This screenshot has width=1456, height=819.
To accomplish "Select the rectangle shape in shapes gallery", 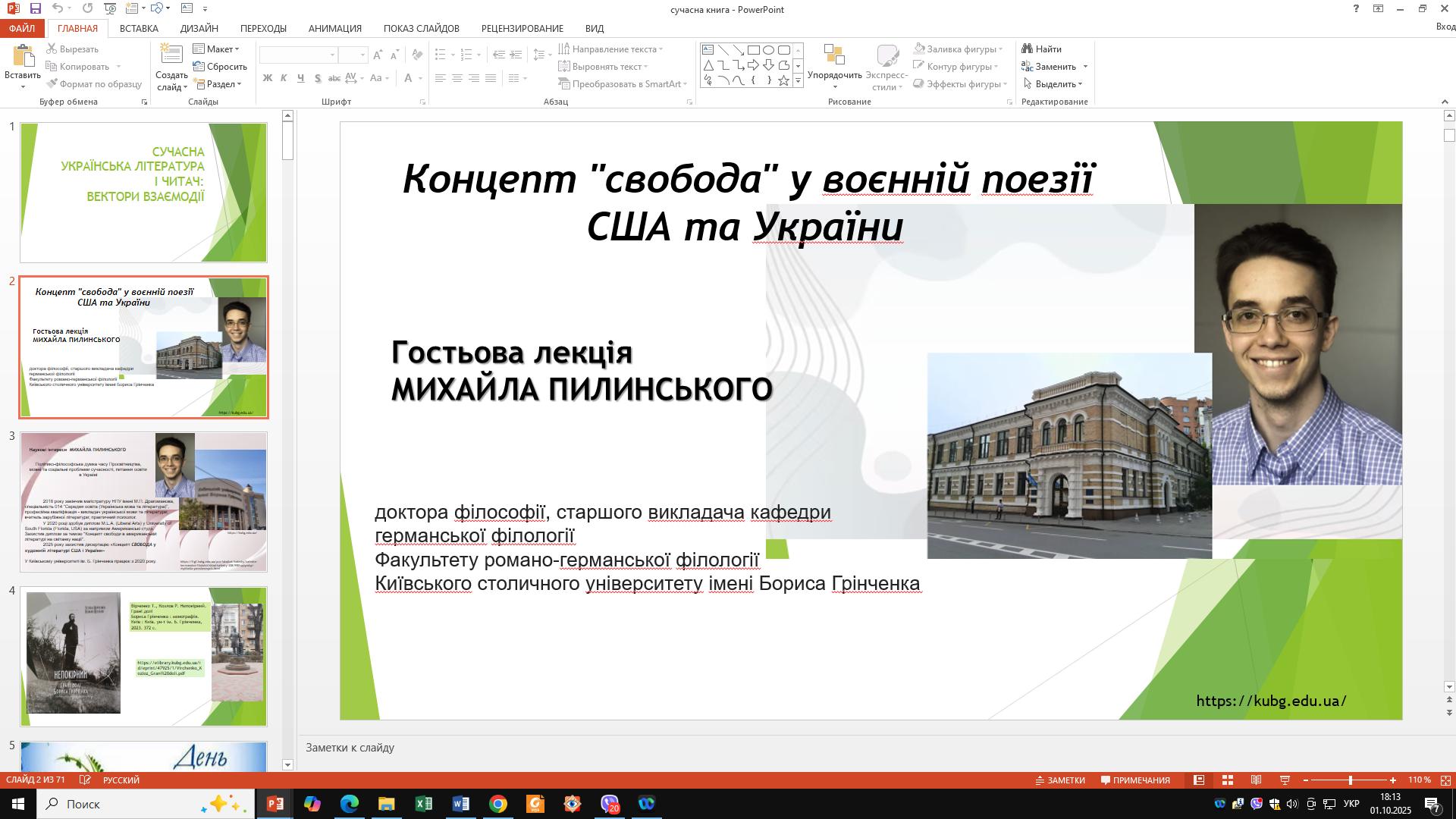I will 753,50.
